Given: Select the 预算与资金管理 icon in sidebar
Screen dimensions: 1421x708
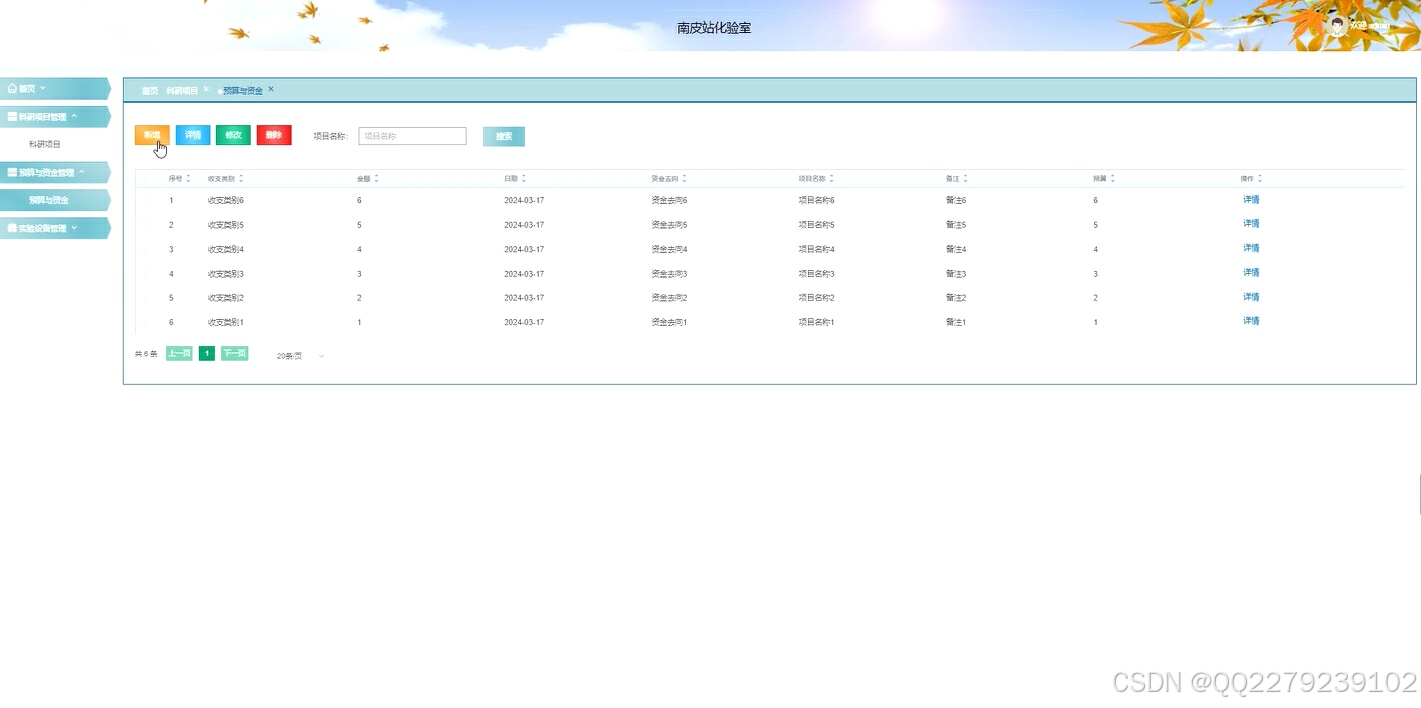Looking at the screenshot, I should coord(11,171).
